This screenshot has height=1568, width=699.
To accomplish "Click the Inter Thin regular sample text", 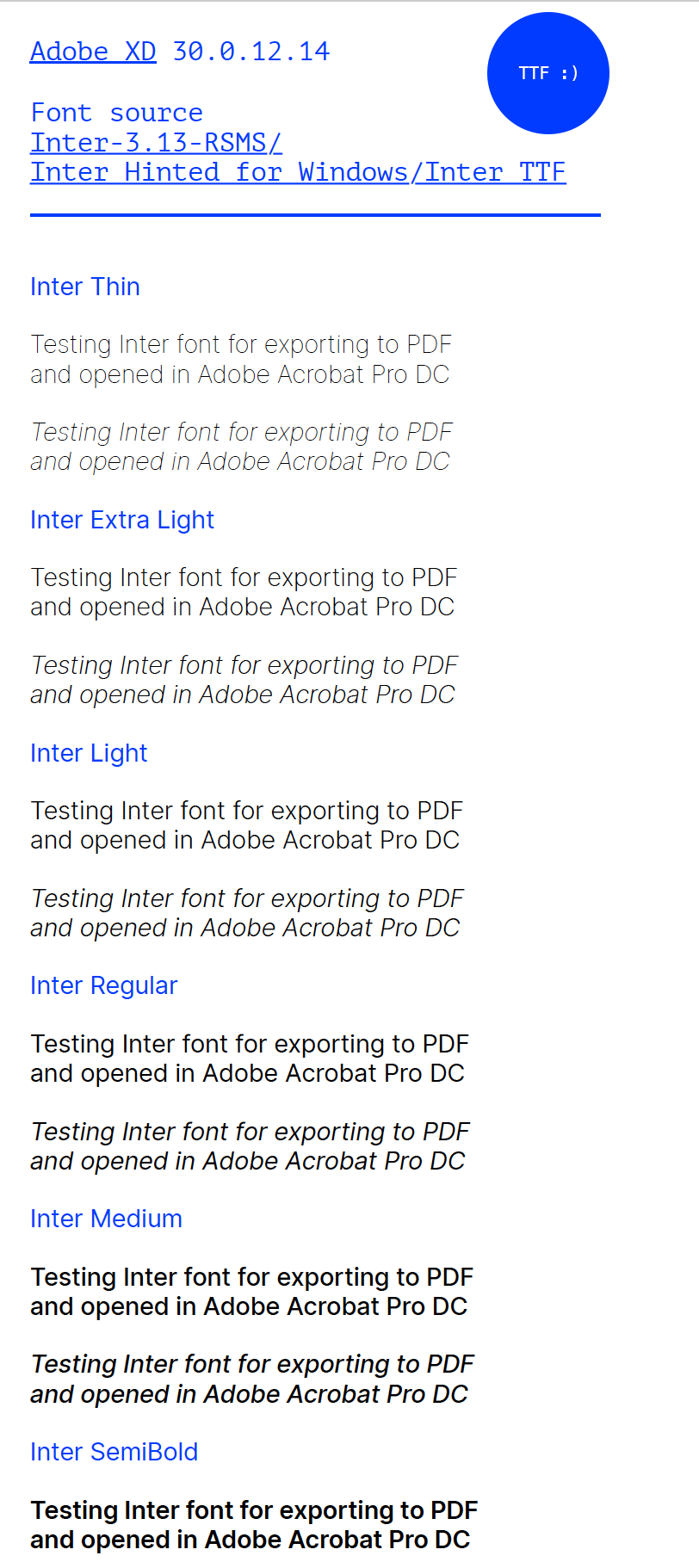I will coord(241,359).
